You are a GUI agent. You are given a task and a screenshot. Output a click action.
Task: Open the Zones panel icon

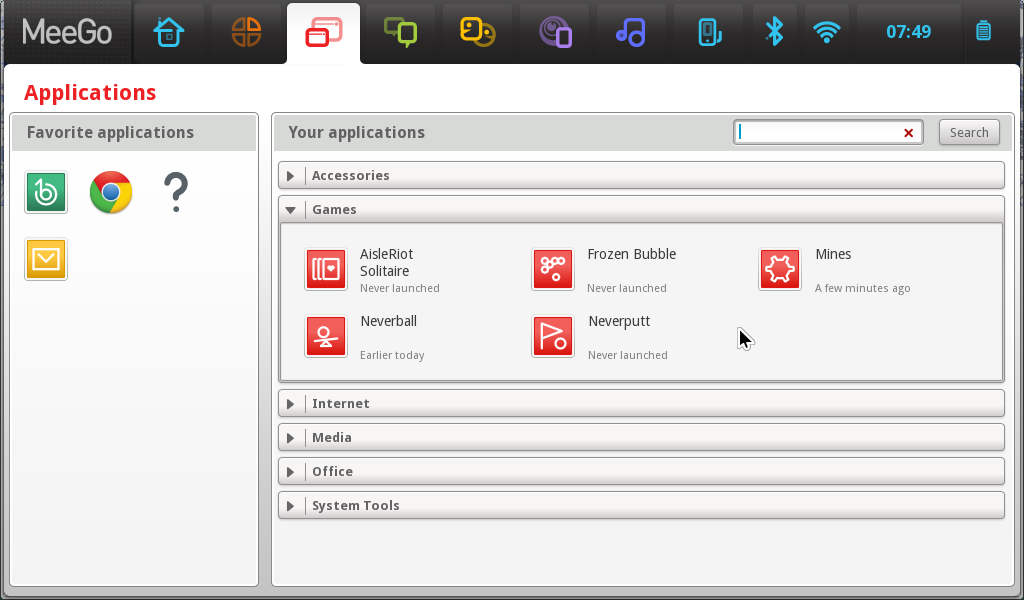click(x=246, y=32)
